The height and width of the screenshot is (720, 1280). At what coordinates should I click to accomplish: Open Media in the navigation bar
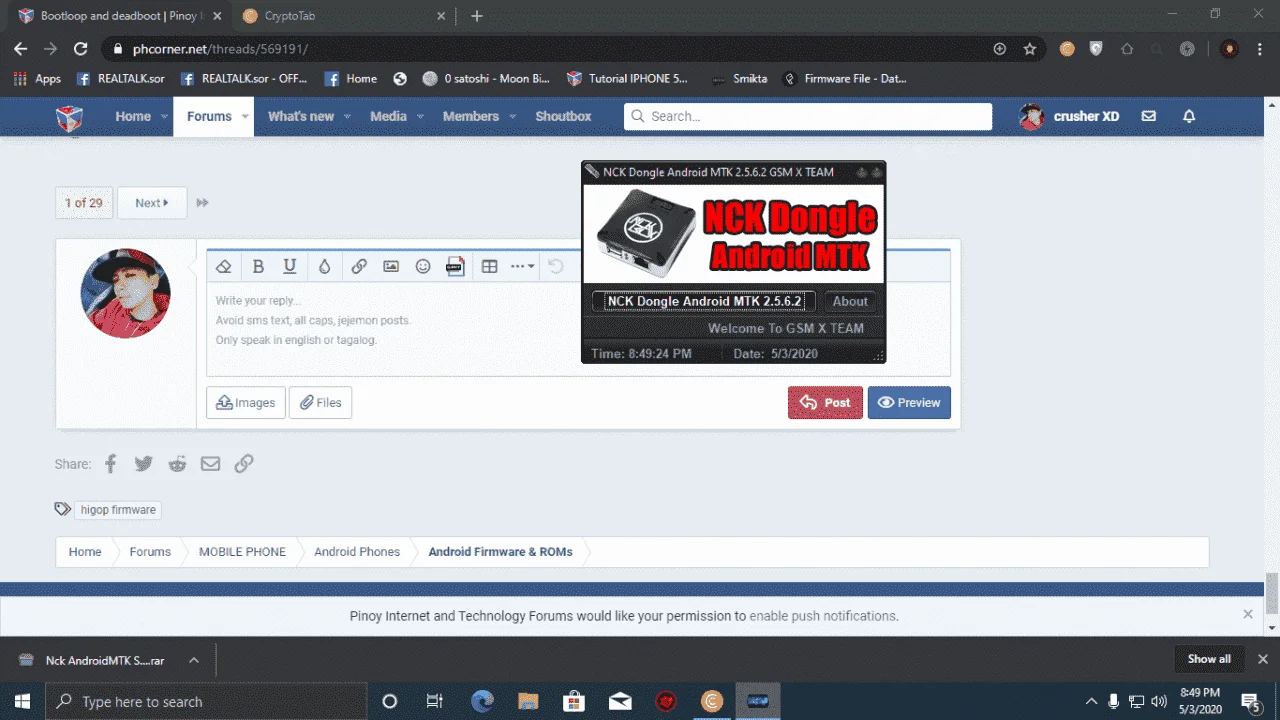point(388,116)
